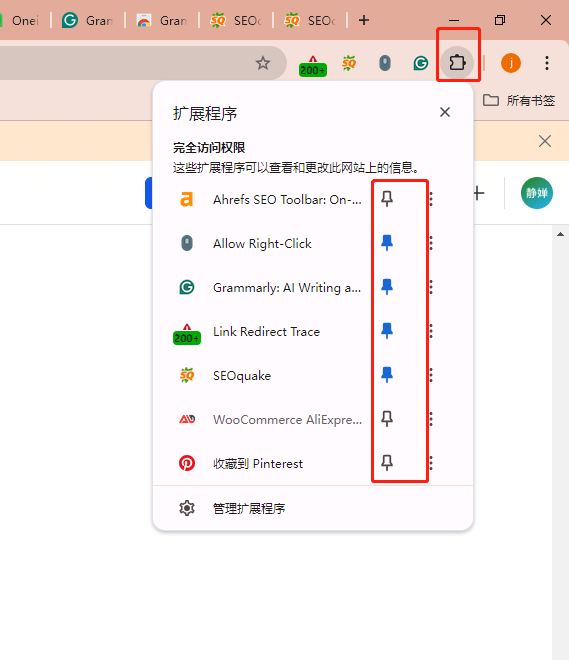This screenshot has width=569, height=660.
Task: Open the 所有书签 bookmarks folder
Action: tap(519, 100)
